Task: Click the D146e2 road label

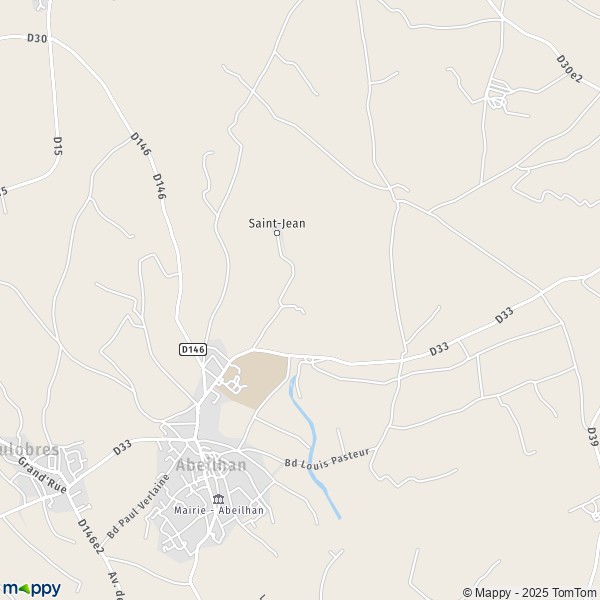Action: pyautogui.click(x=91, y=536)
